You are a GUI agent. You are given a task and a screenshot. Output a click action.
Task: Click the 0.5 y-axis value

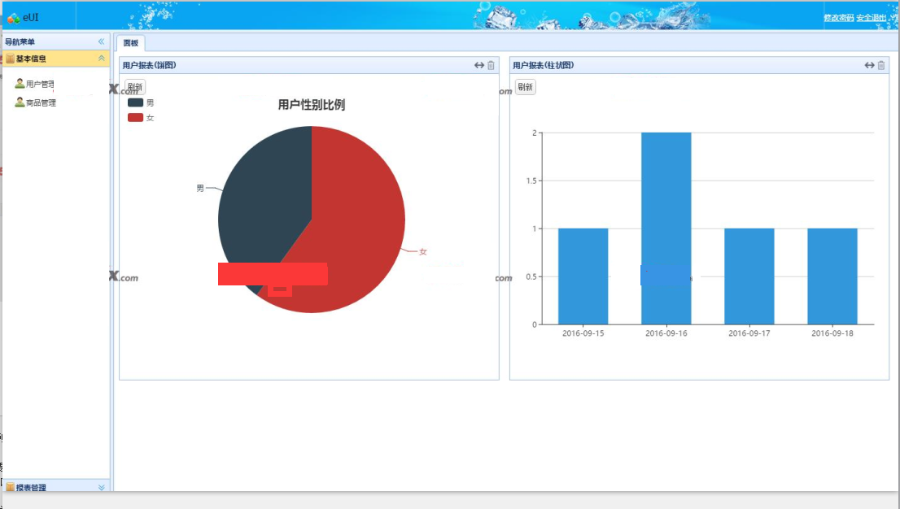coord(532,277)
